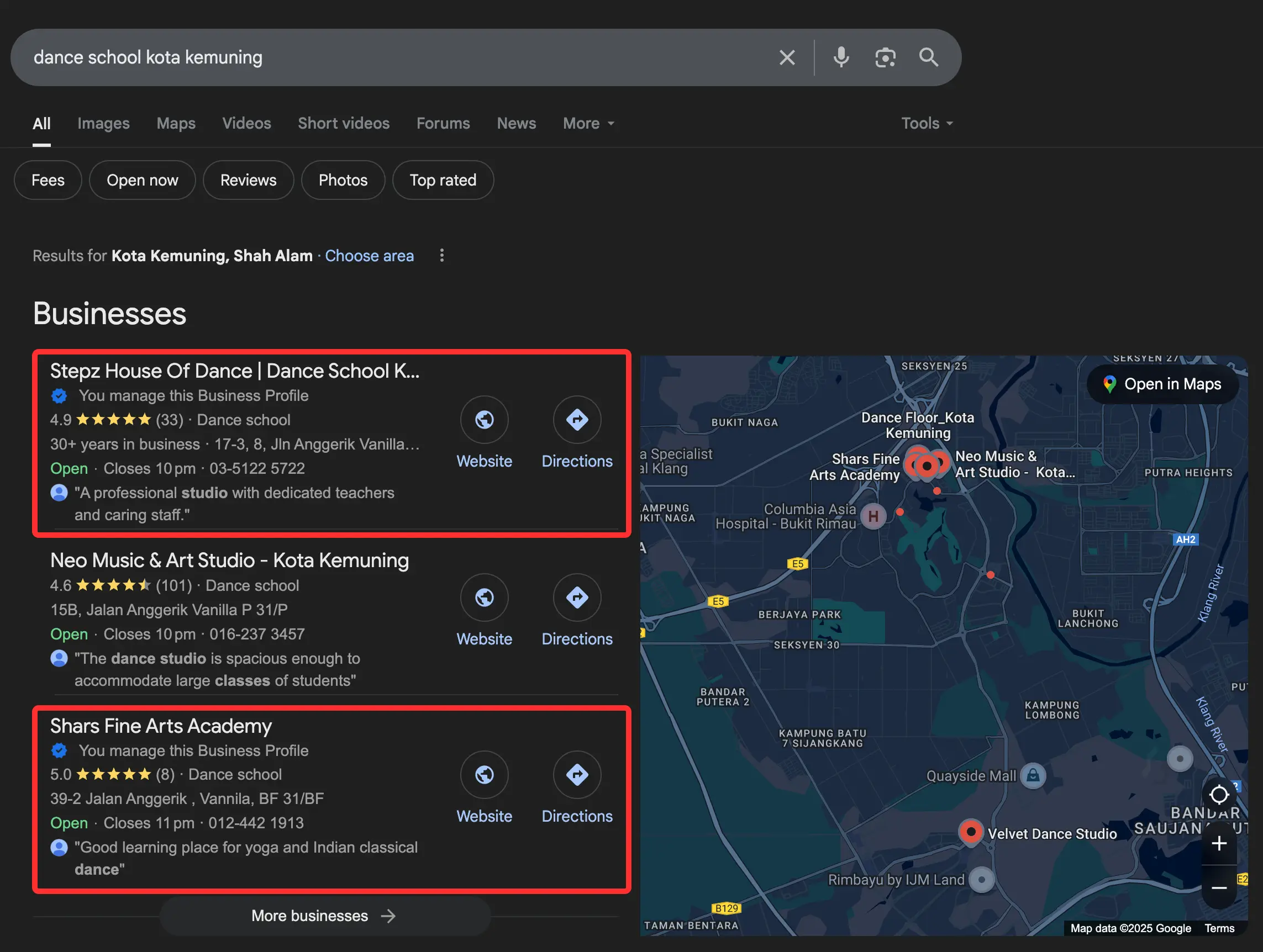Open three-dot options next to Choose area

[x=441, y=256]
